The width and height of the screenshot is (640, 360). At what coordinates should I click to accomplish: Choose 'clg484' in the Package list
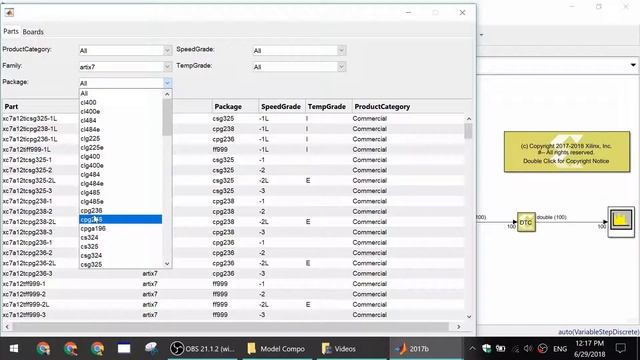point(120,174)
